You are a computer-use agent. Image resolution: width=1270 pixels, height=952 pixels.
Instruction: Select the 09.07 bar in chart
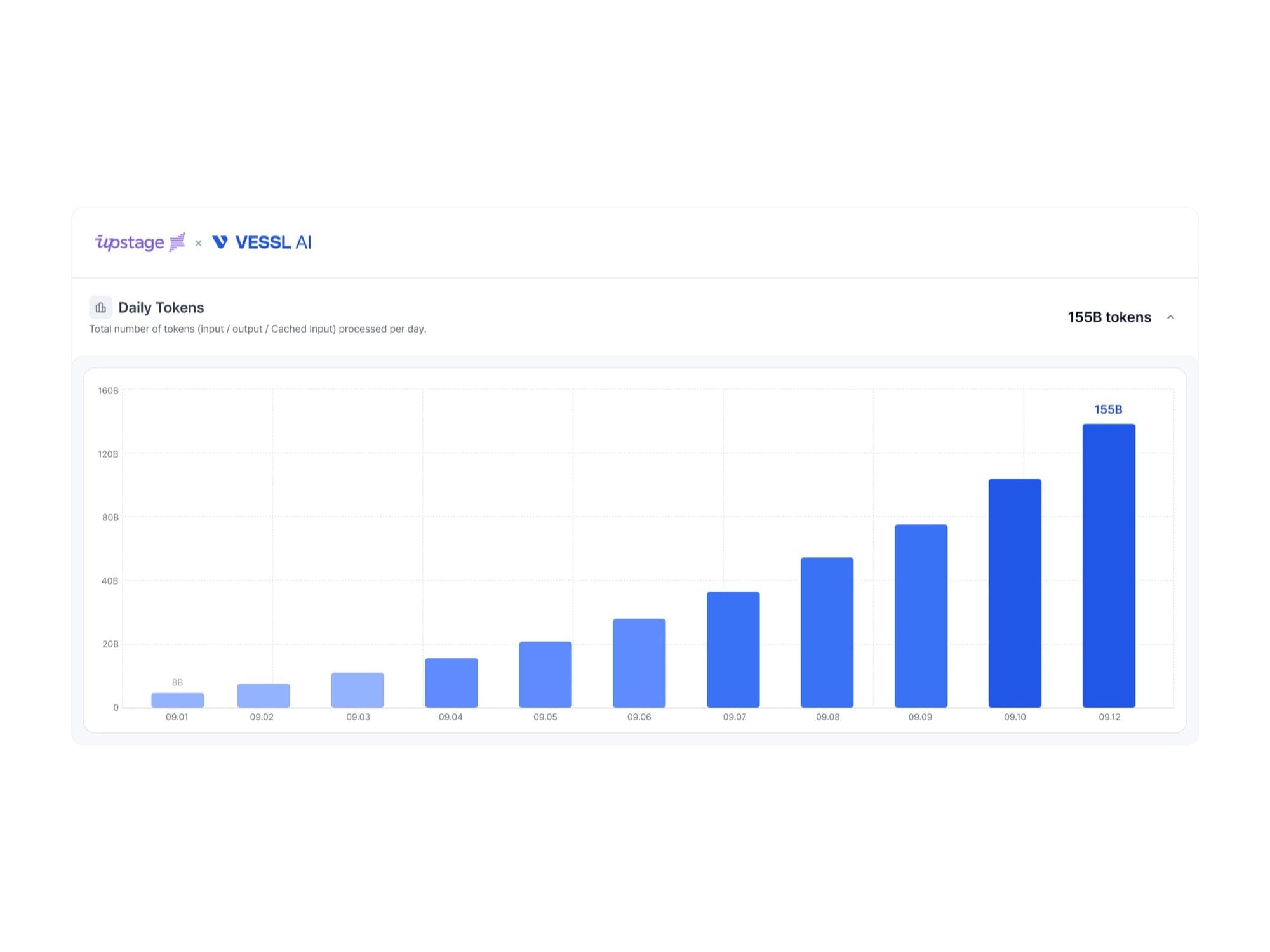733,649
